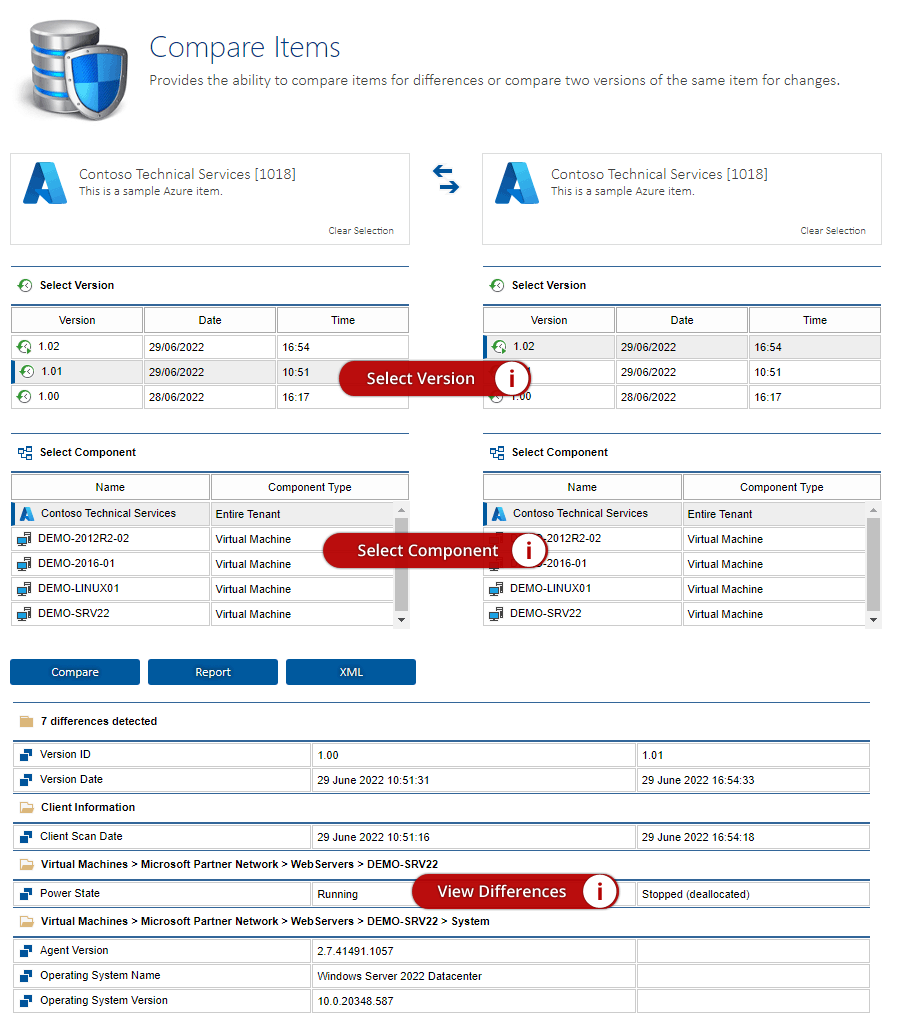Image resolution: width=899 pixels, height=1029 pixels.
Task: Click Stopped (deallocated) power state value
Action: 696,894
